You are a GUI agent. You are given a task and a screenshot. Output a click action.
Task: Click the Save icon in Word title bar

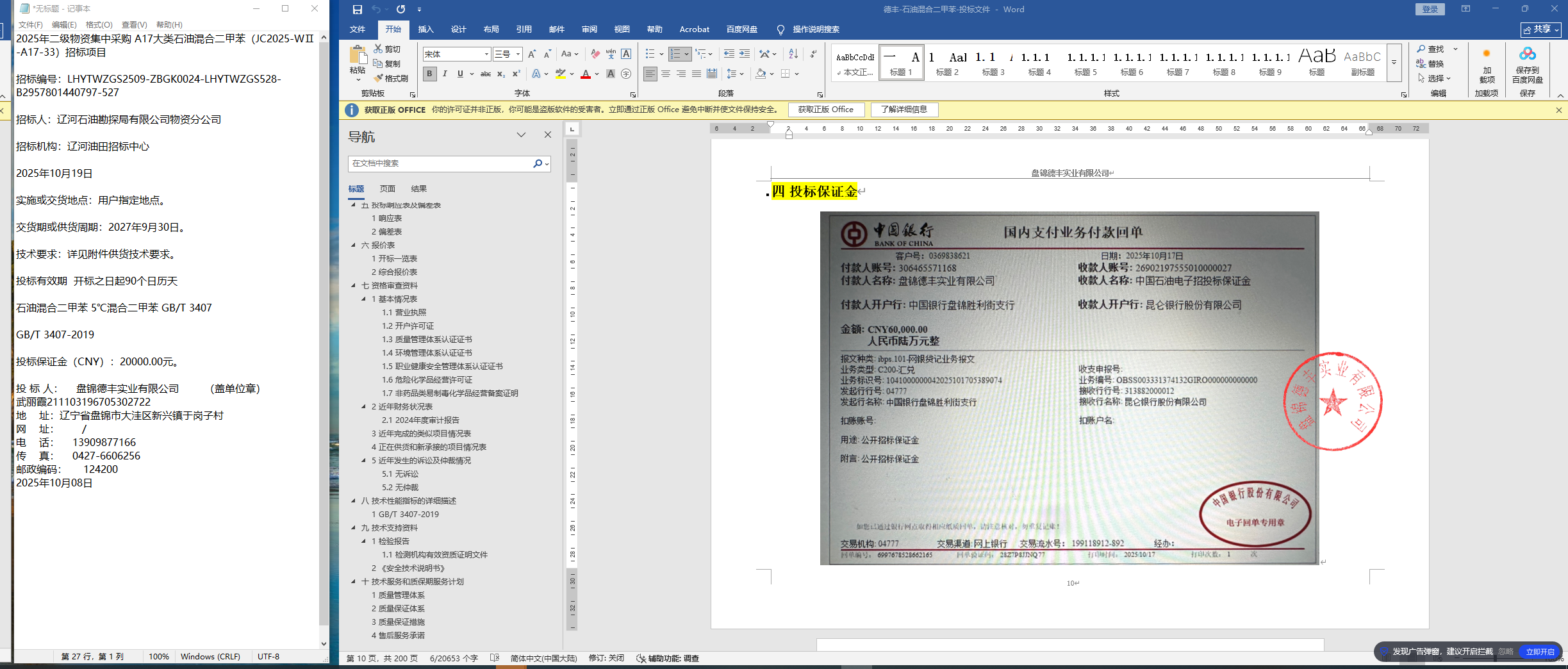click(x=358, y=10)
